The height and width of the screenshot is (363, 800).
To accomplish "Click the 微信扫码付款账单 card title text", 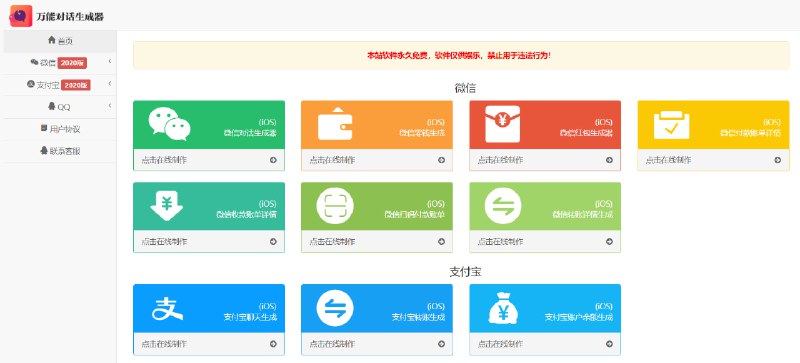I will coord(414,215).
